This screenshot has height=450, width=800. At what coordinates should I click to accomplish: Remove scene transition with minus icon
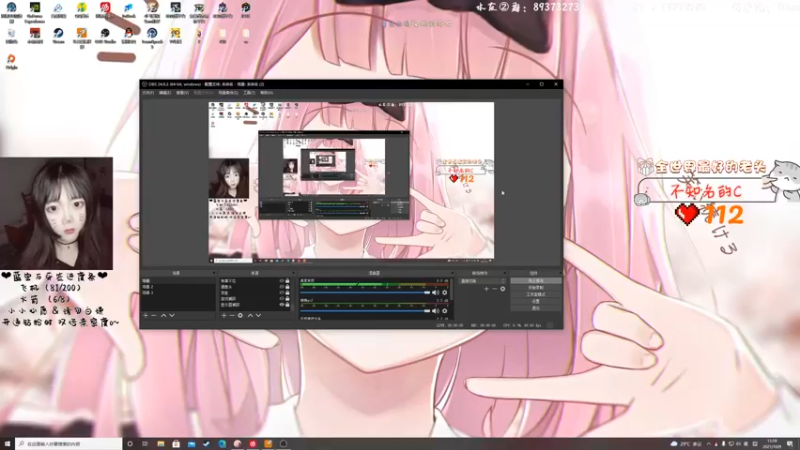[494, 289]
